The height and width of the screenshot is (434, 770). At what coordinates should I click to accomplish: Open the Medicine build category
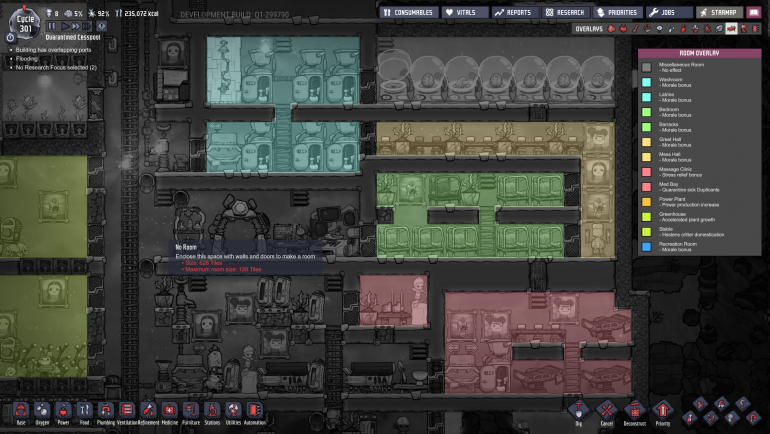point(169,410)
